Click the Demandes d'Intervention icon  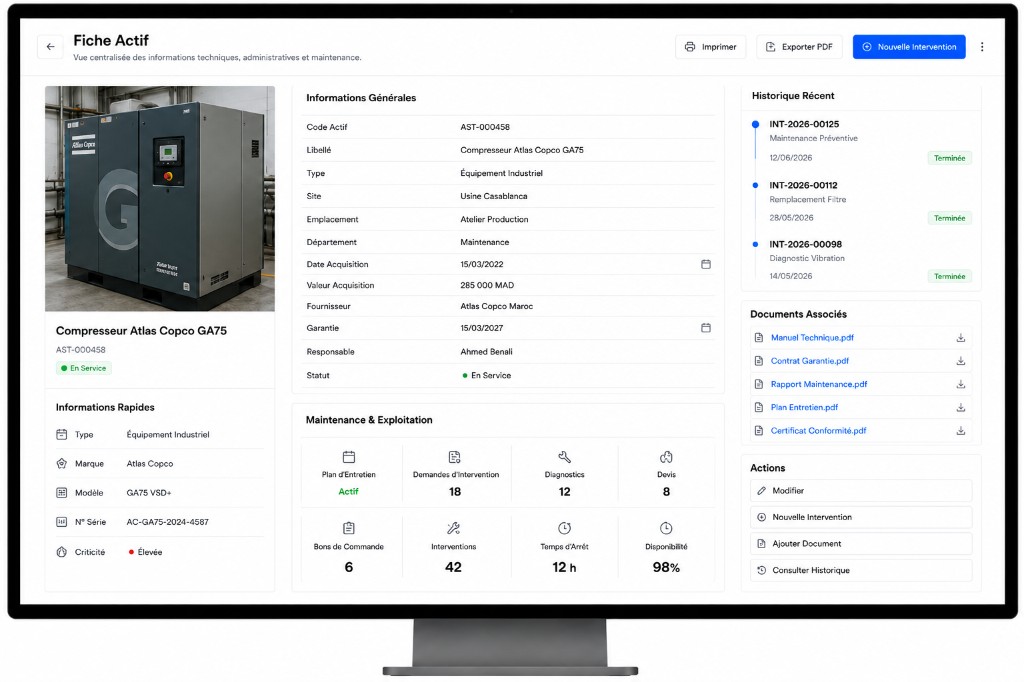click(x=455, y=457)
